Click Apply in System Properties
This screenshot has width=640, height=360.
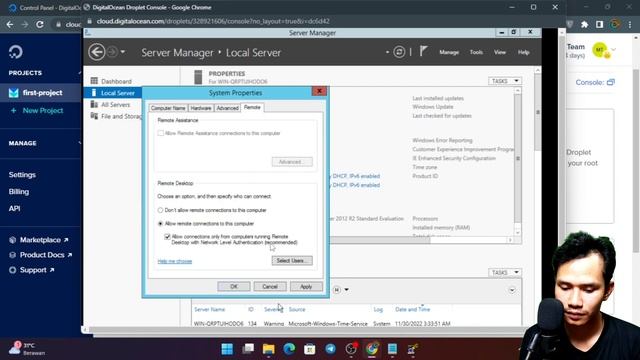[306, 287]
